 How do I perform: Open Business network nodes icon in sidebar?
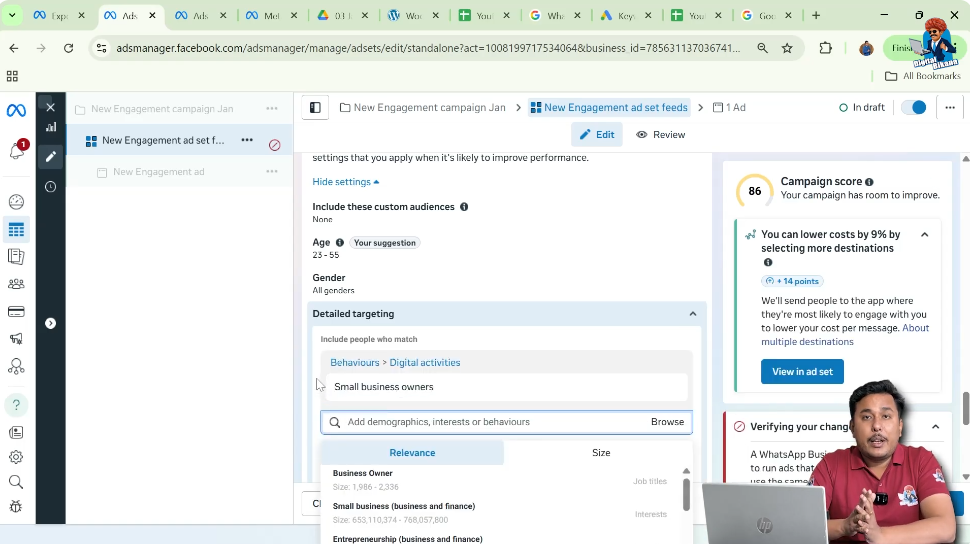(x=16, y=366)
